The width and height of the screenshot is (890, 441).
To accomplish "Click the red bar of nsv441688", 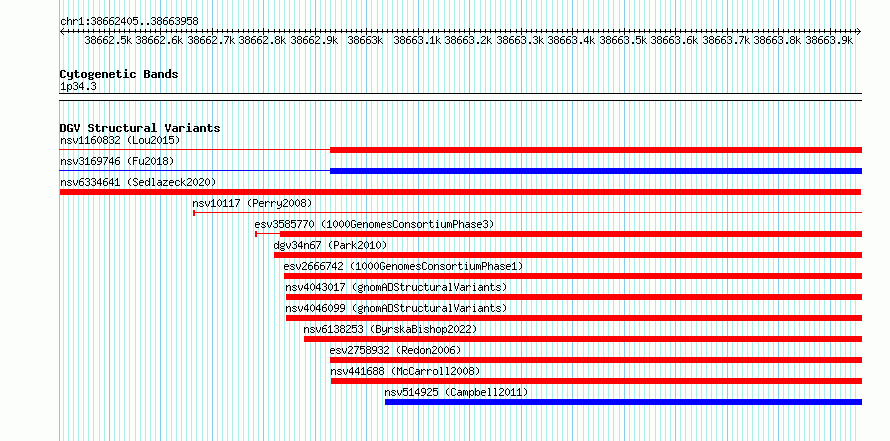I will click(597, 381).
